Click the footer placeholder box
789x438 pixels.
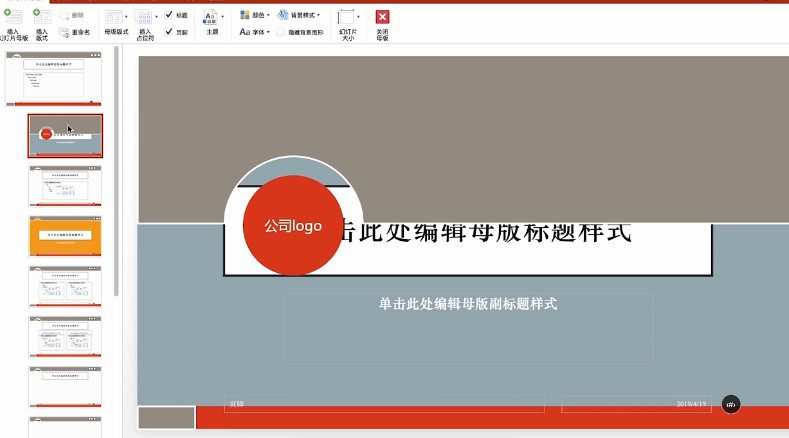[x=384, y=404]
